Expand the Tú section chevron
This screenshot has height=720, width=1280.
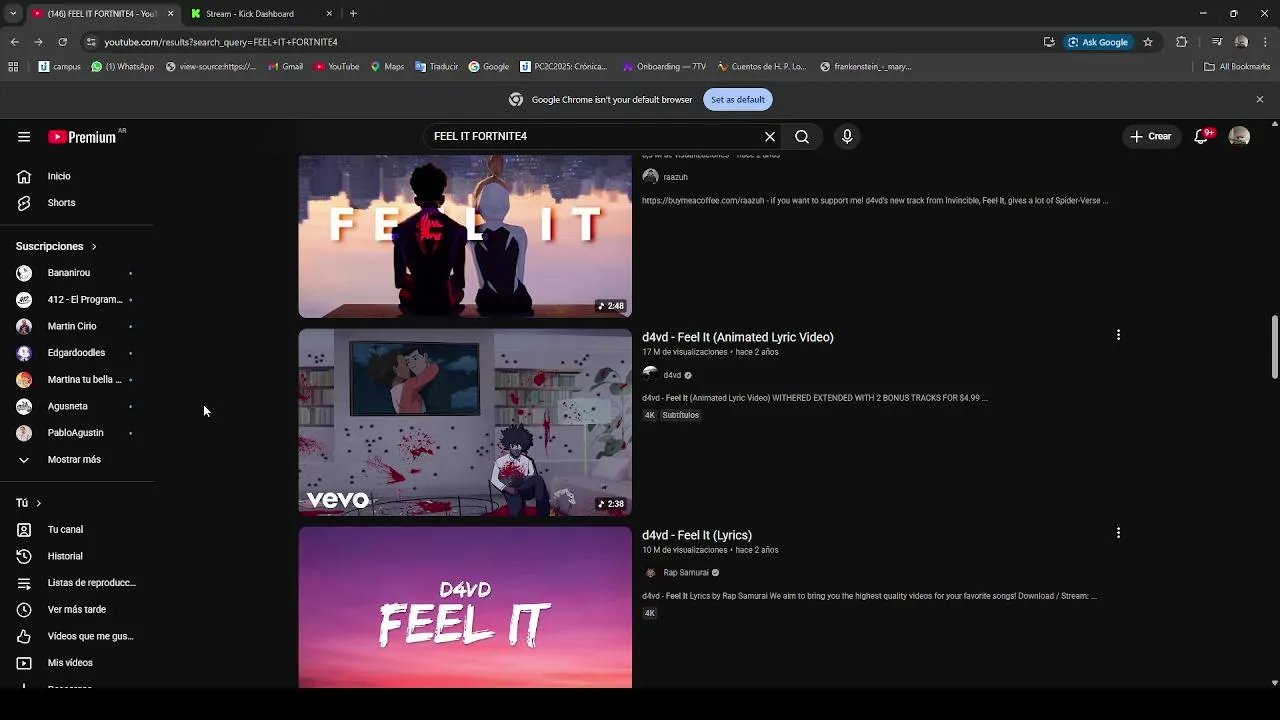click(x=38, y=503)
